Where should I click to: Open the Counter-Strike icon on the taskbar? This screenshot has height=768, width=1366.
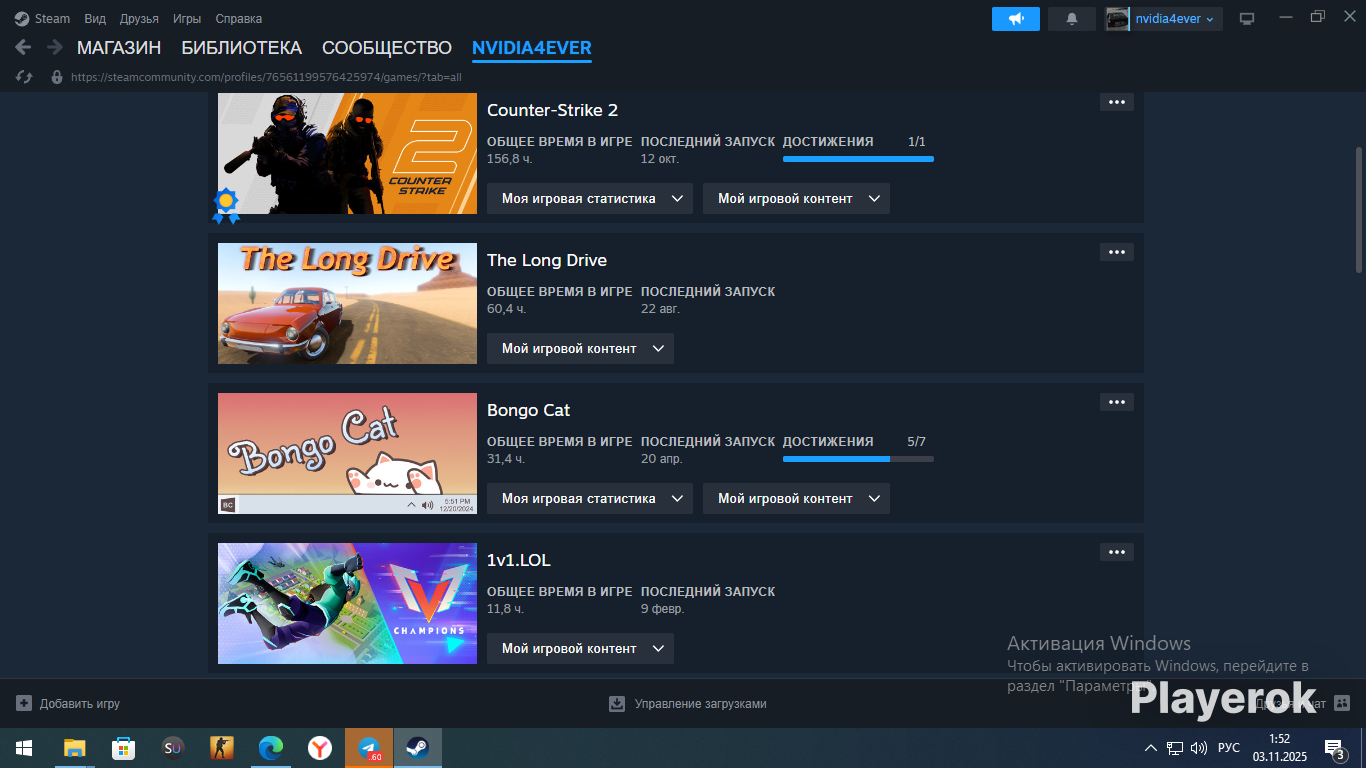[221, 748]
